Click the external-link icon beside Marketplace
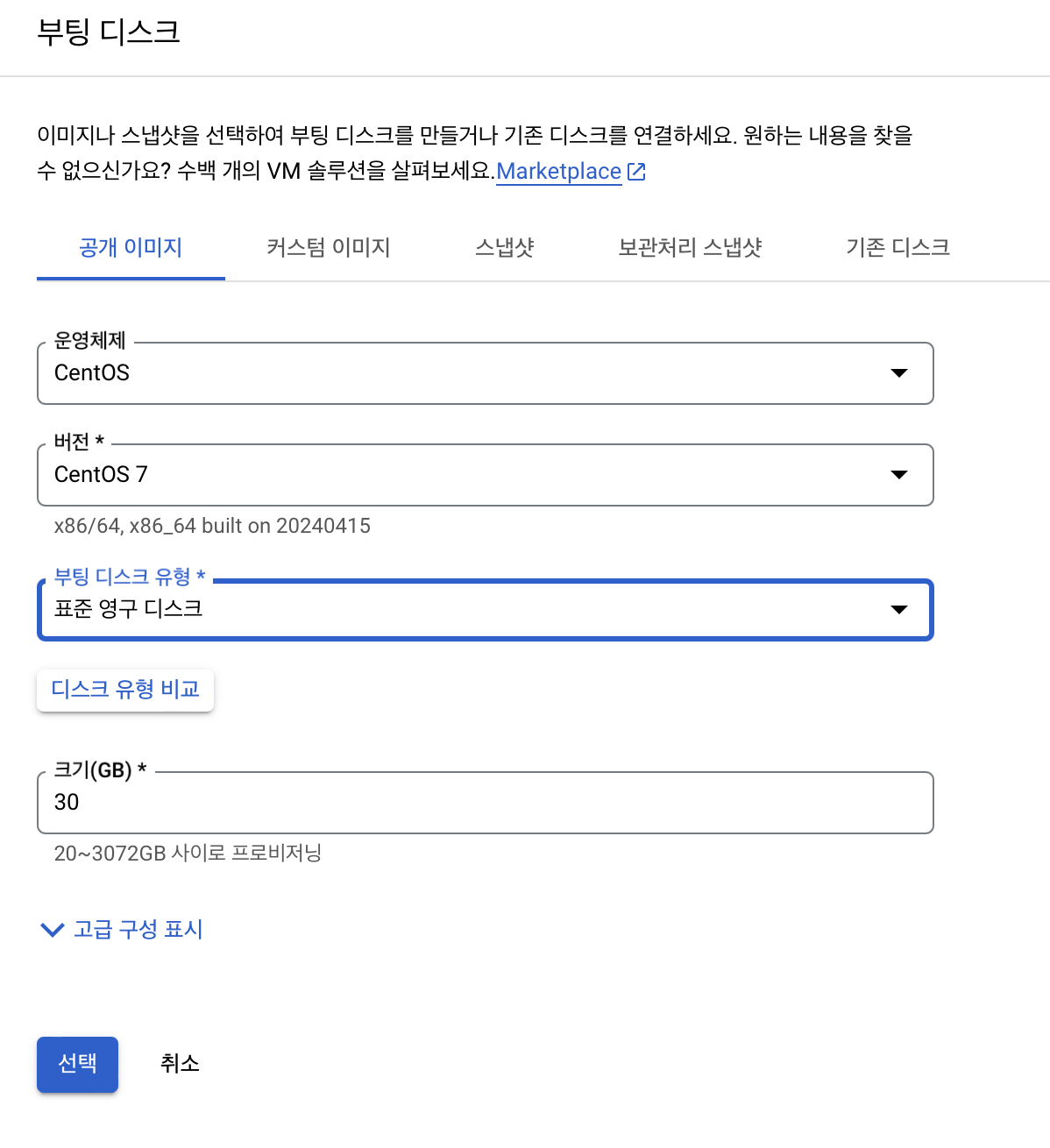 637,172
